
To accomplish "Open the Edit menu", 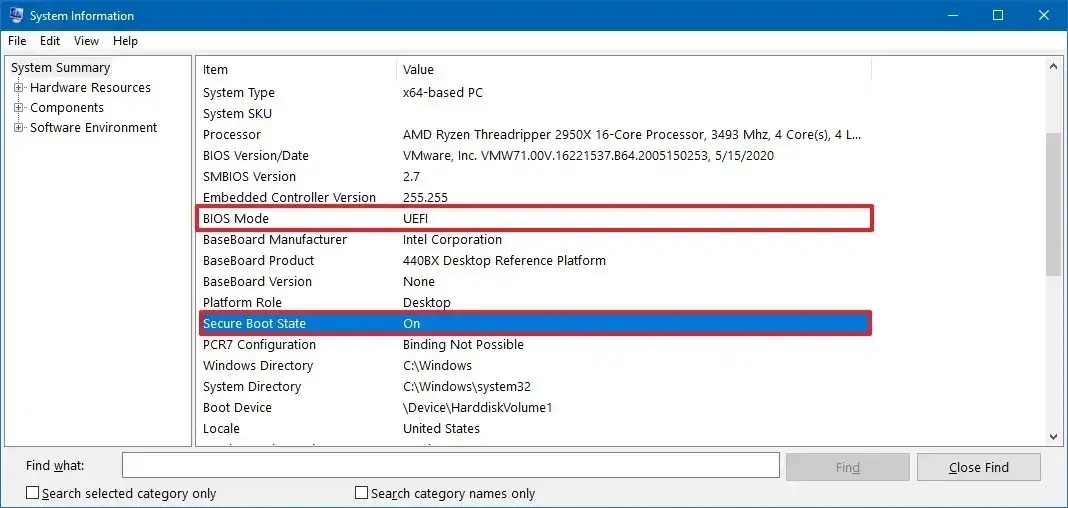I will [x=50, y=41].
